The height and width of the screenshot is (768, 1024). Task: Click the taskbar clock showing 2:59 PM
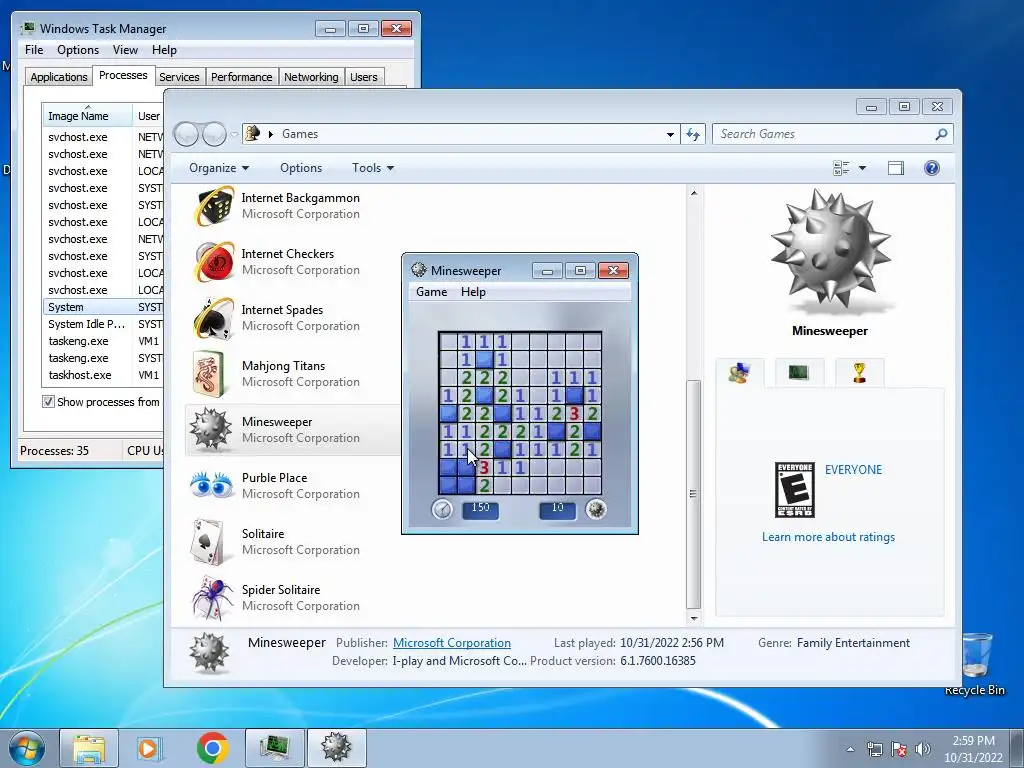(973, 749)
